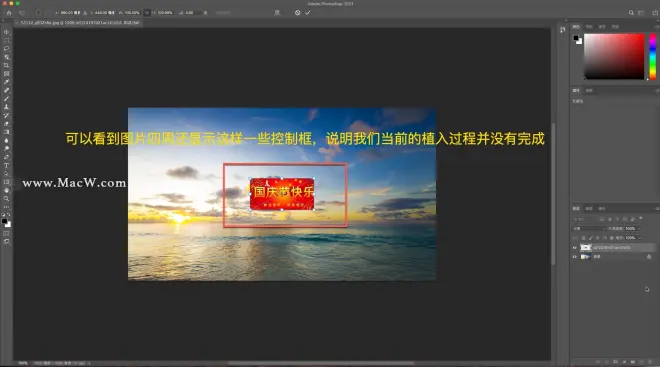
Task: Select the Lasso tool
Action: click(x=6, y=48)
